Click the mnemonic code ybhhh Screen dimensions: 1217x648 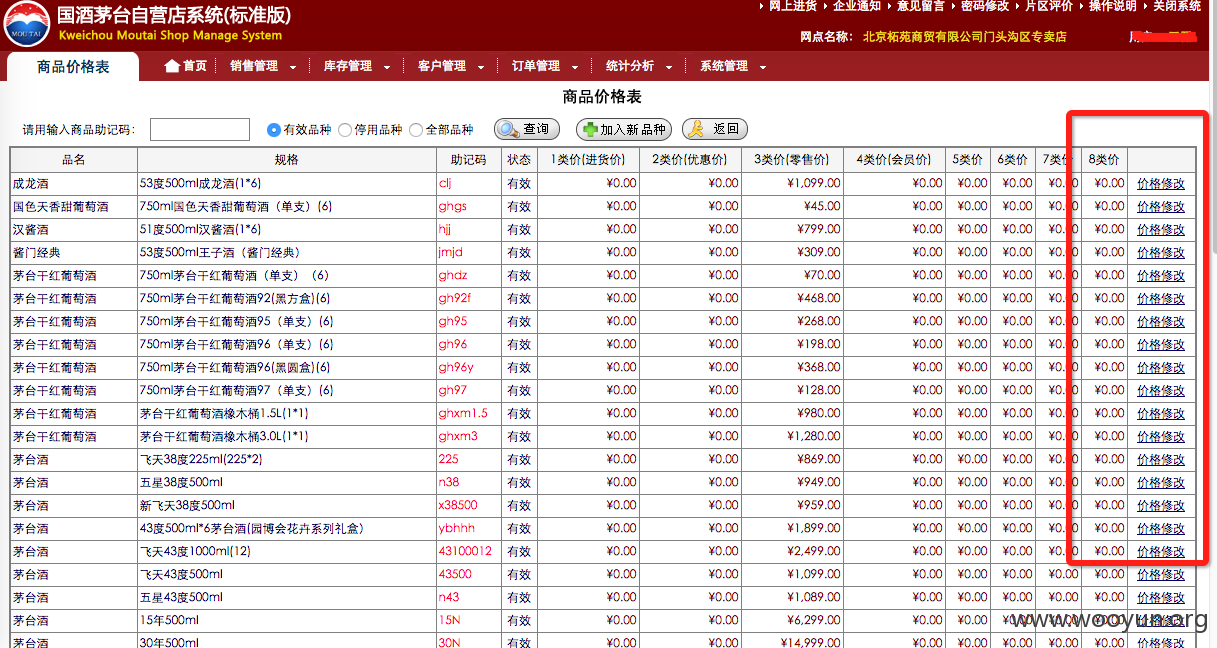coord(457,529)
